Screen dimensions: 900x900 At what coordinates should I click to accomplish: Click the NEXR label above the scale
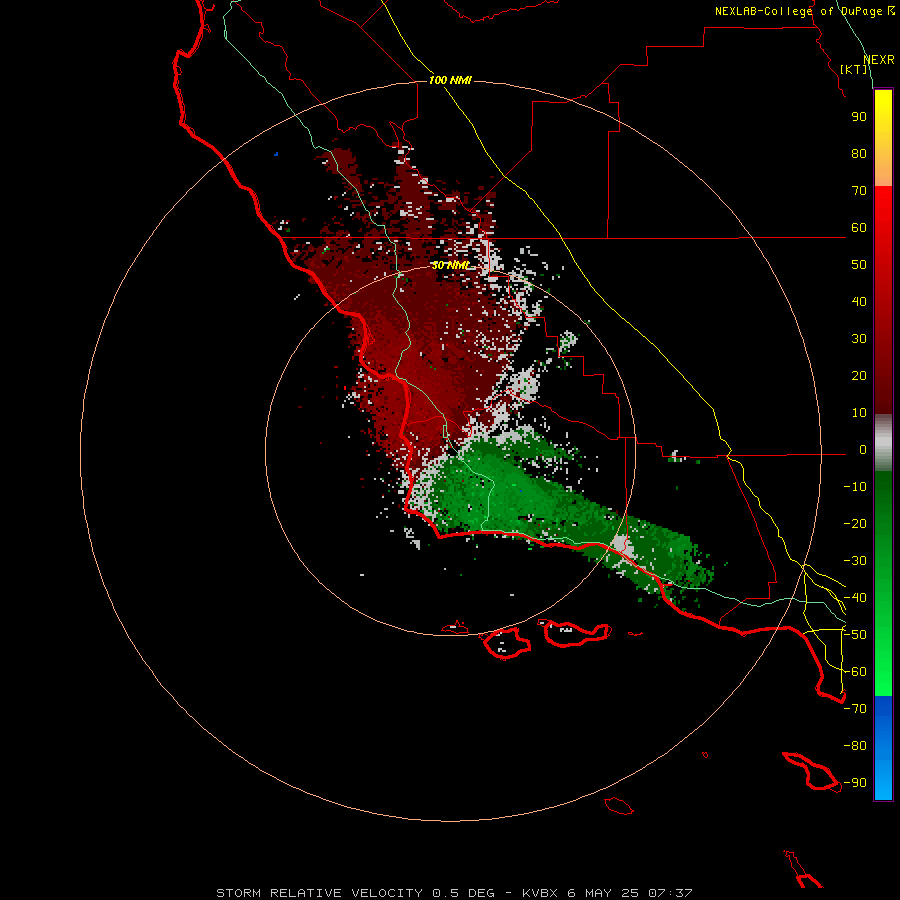pos(879,60)
